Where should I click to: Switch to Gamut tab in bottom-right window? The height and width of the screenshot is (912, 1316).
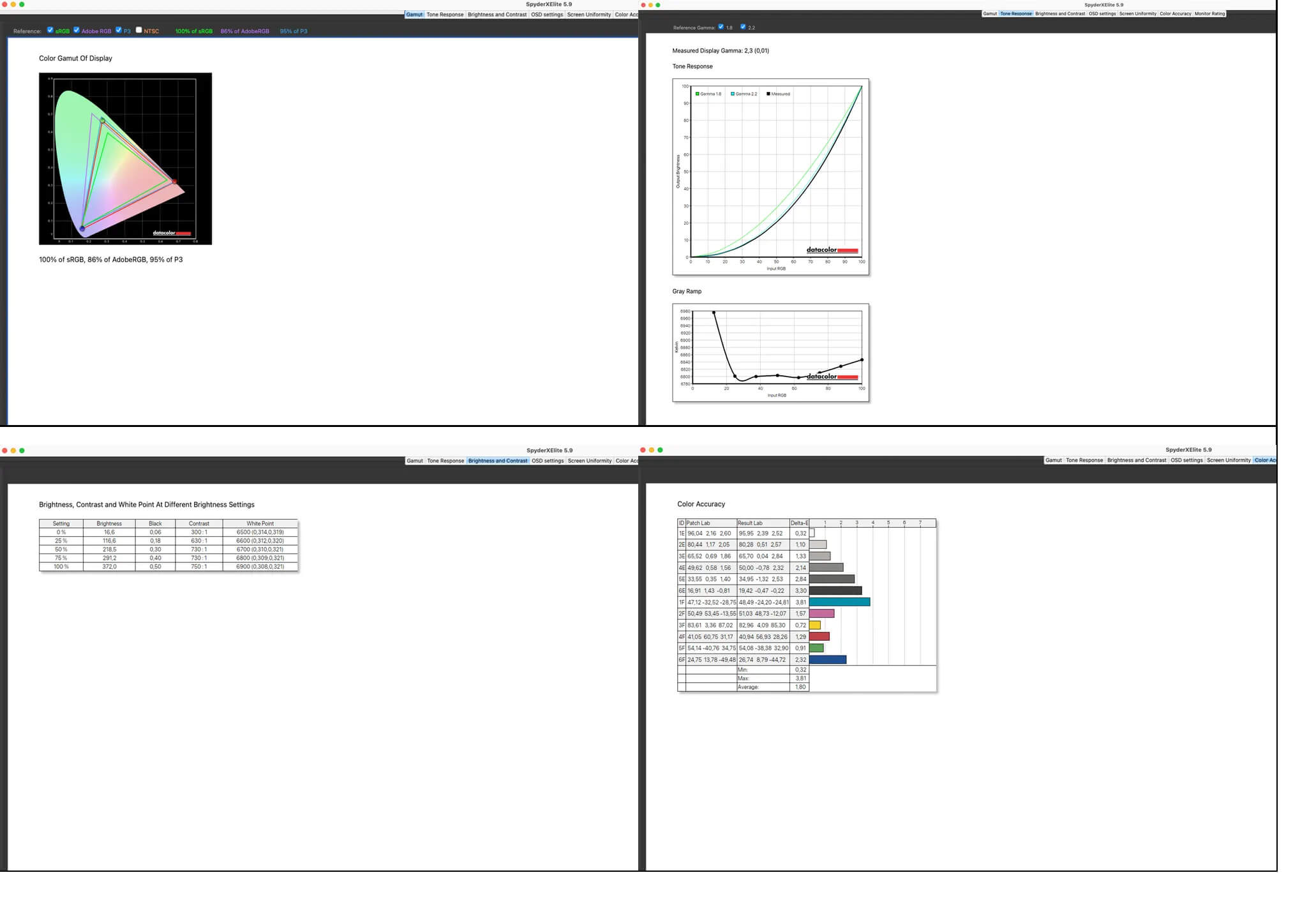pos(1054,460)
